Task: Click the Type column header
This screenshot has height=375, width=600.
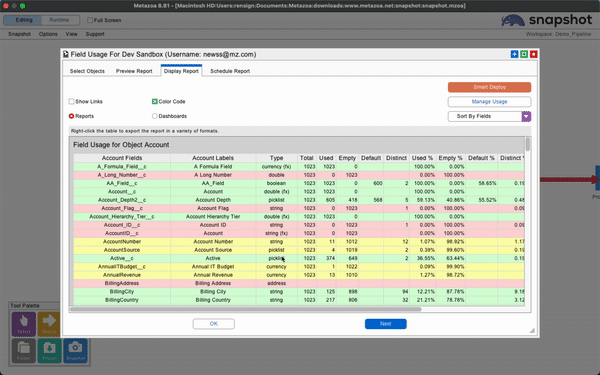Action: (x=276, y=158)
